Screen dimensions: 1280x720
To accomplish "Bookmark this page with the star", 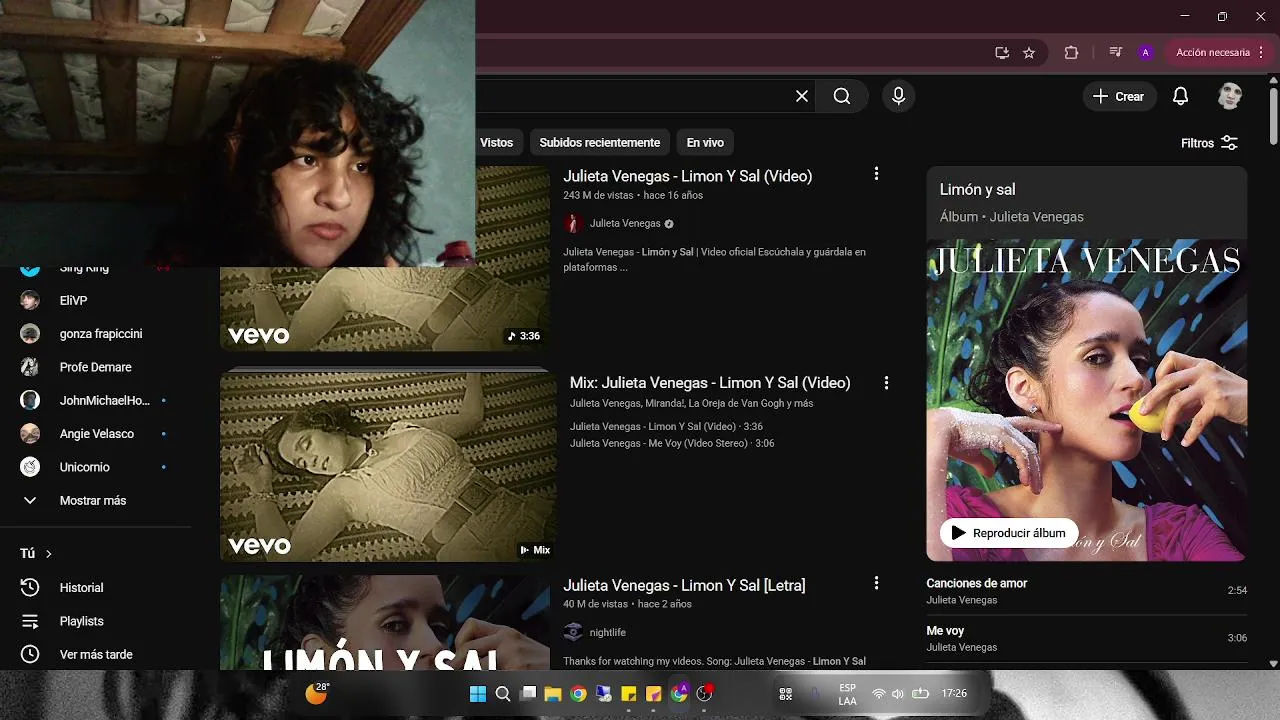I will [1029, 53].
